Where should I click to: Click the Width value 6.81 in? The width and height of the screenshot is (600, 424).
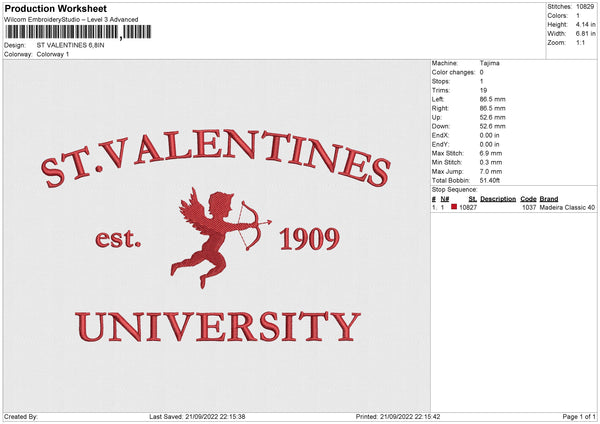585,34
